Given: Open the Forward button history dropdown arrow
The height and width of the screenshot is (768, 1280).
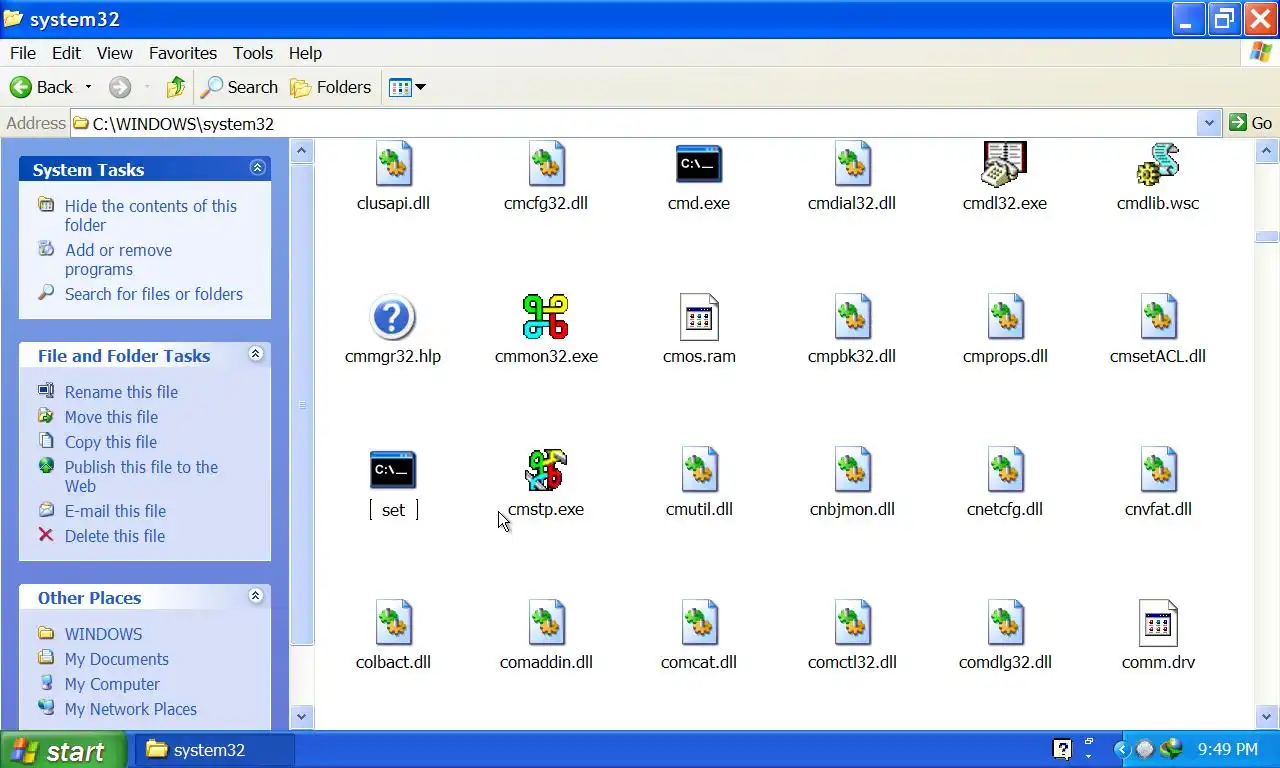Looking at the screenshot, I should click(x=147, y=87).
